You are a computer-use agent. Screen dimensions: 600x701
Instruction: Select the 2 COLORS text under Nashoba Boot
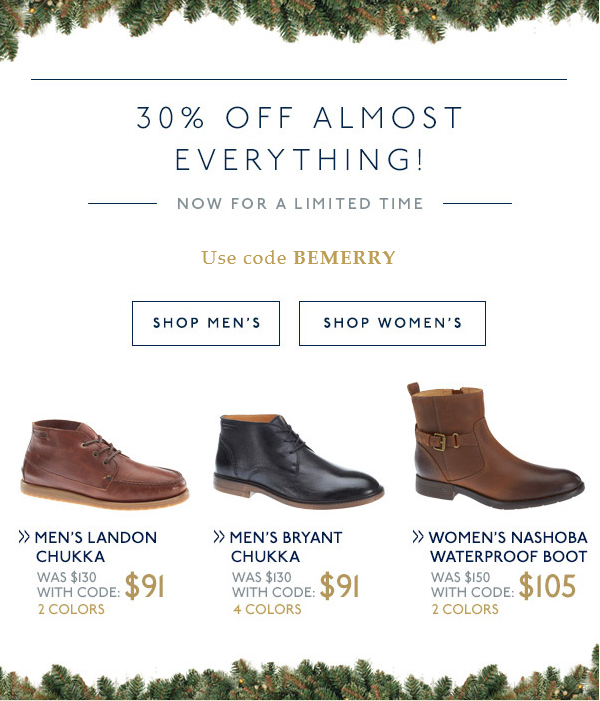tap(464, 609)
